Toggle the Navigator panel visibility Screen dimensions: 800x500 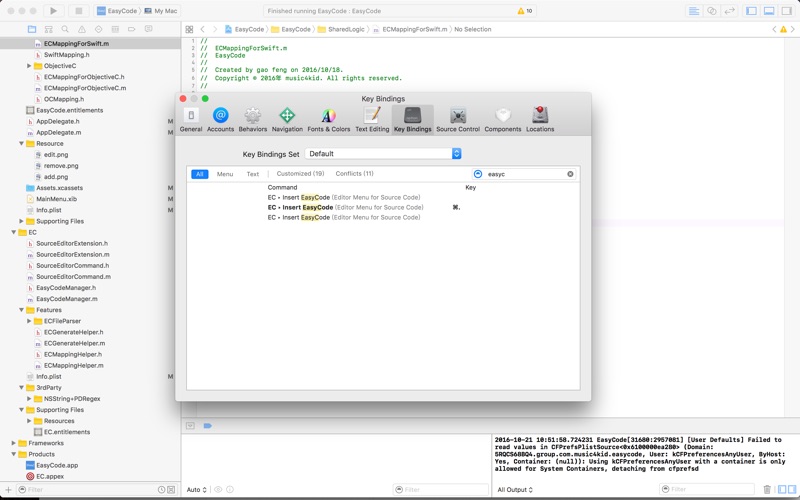(x=752, y=11)
